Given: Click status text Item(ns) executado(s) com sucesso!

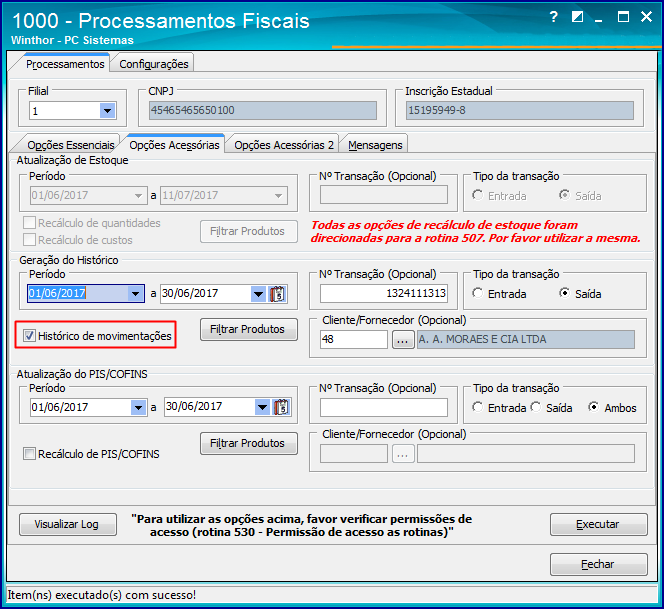Looking at the screenshot, I should 102,595.
